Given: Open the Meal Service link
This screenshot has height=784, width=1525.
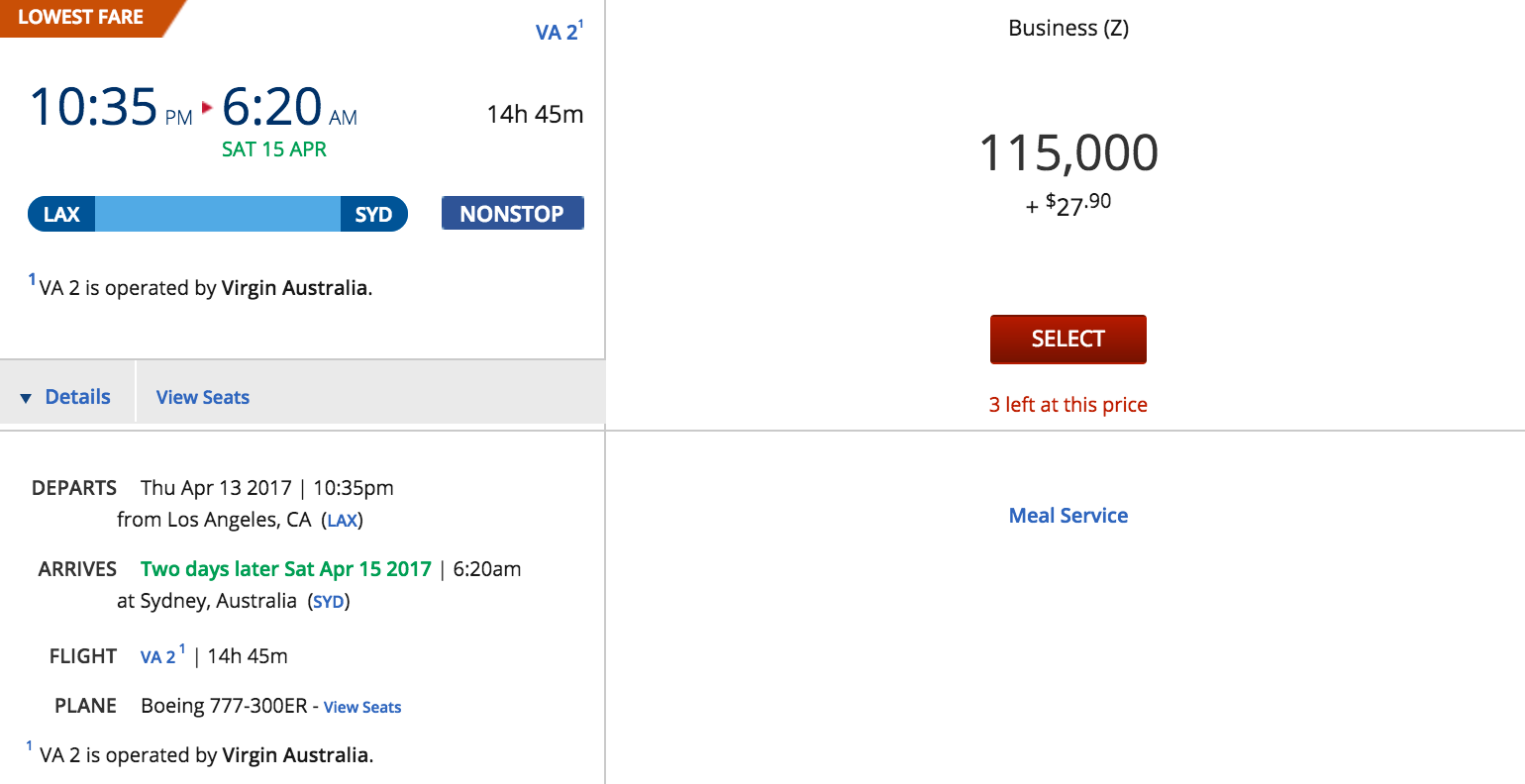Looking at the screenshot, I should pos(1067,515).
